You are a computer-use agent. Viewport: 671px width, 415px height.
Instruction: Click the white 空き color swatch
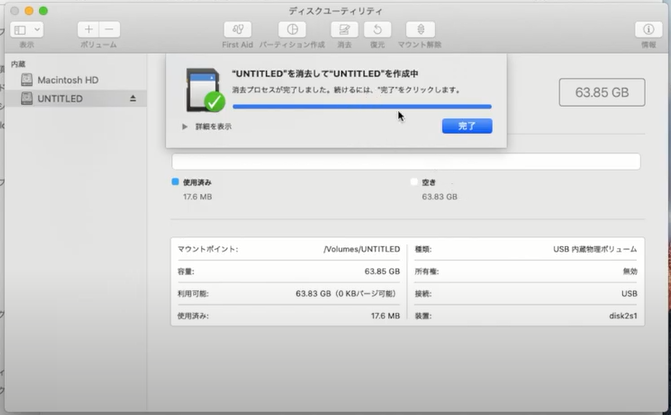(x=414, y=182)
